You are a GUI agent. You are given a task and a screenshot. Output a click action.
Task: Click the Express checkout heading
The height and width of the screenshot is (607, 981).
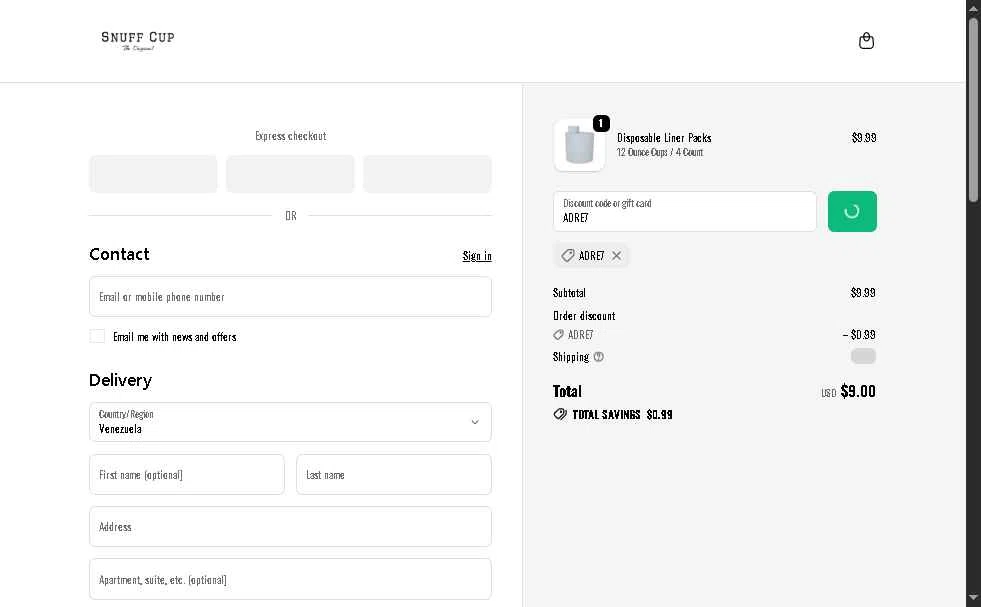(290, 136)
